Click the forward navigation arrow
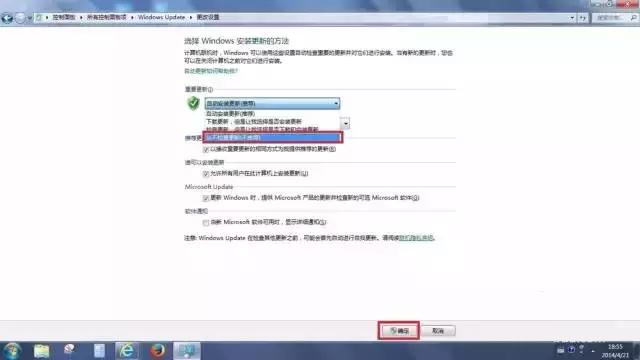The image size is (640, 360). click(20, 18)
